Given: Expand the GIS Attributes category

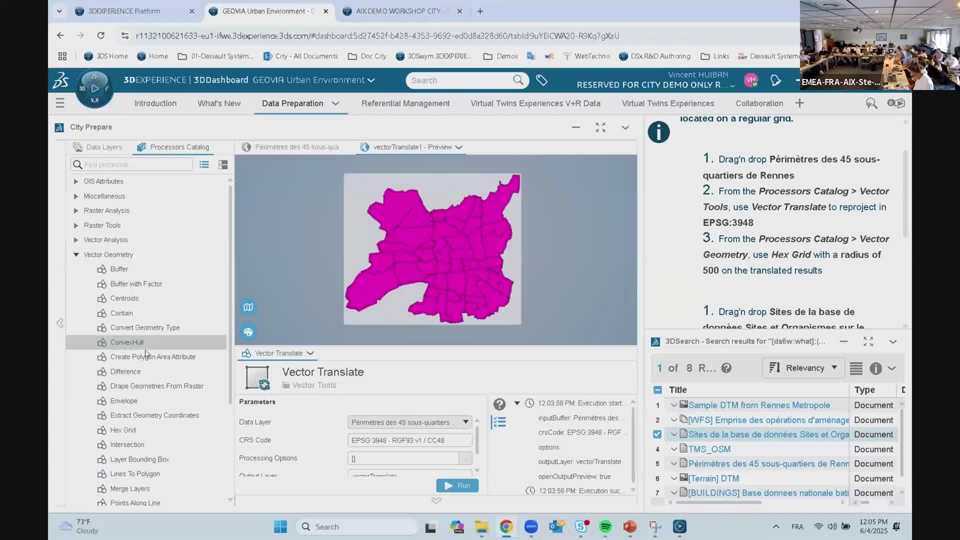Looking at the screenshot, I should coord(76,182).
